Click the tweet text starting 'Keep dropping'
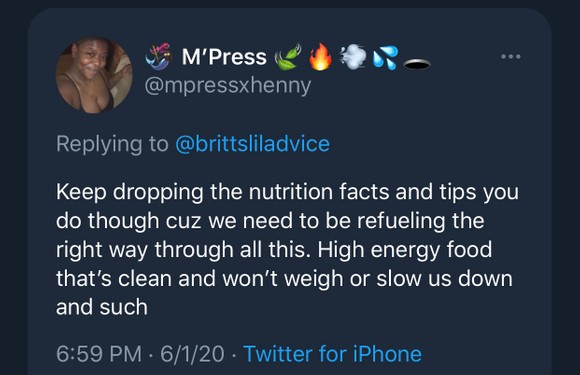Viewport: 580px width, 375px height. pos(287,249)
